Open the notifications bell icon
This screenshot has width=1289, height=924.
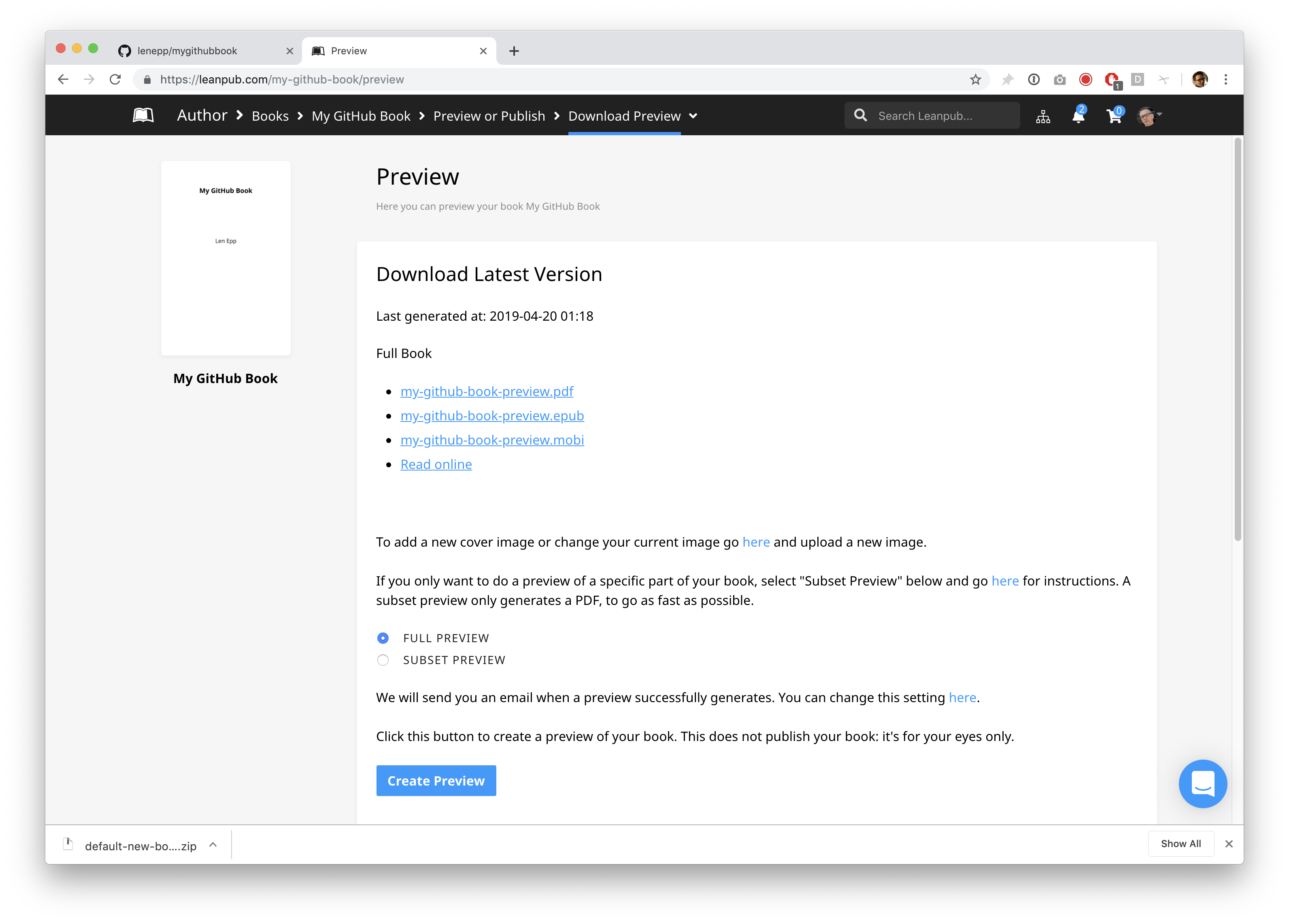1078,115
